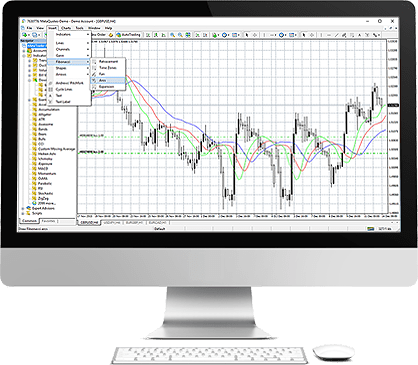Screen dimensions: 418x365
Task: Switch to Favorites tab in Navigator
Action: 49,221
